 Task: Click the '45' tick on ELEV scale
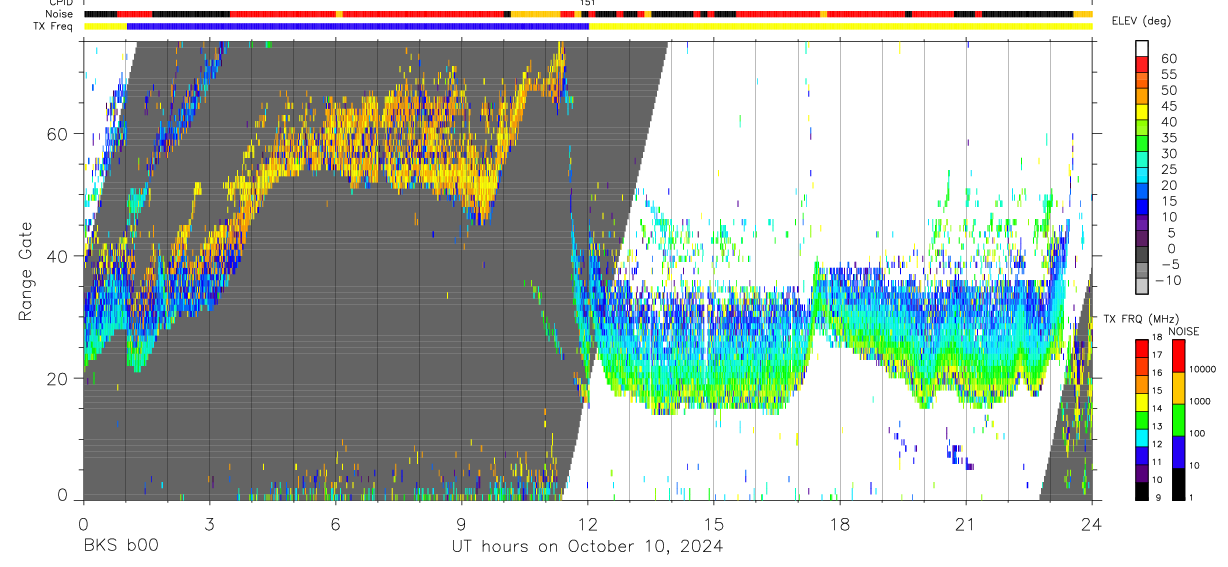click(1168, 106)
